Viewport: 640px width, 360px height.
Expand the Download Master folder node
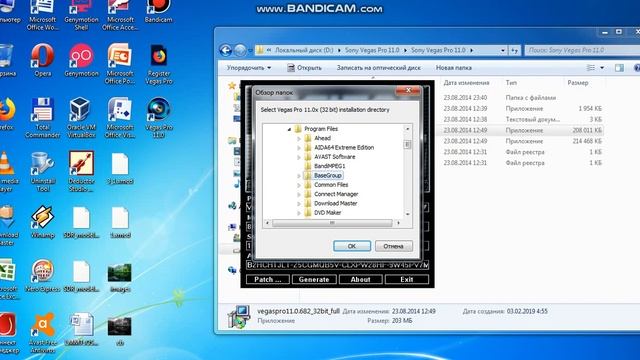pyautogui.click(x=299, y=204)
